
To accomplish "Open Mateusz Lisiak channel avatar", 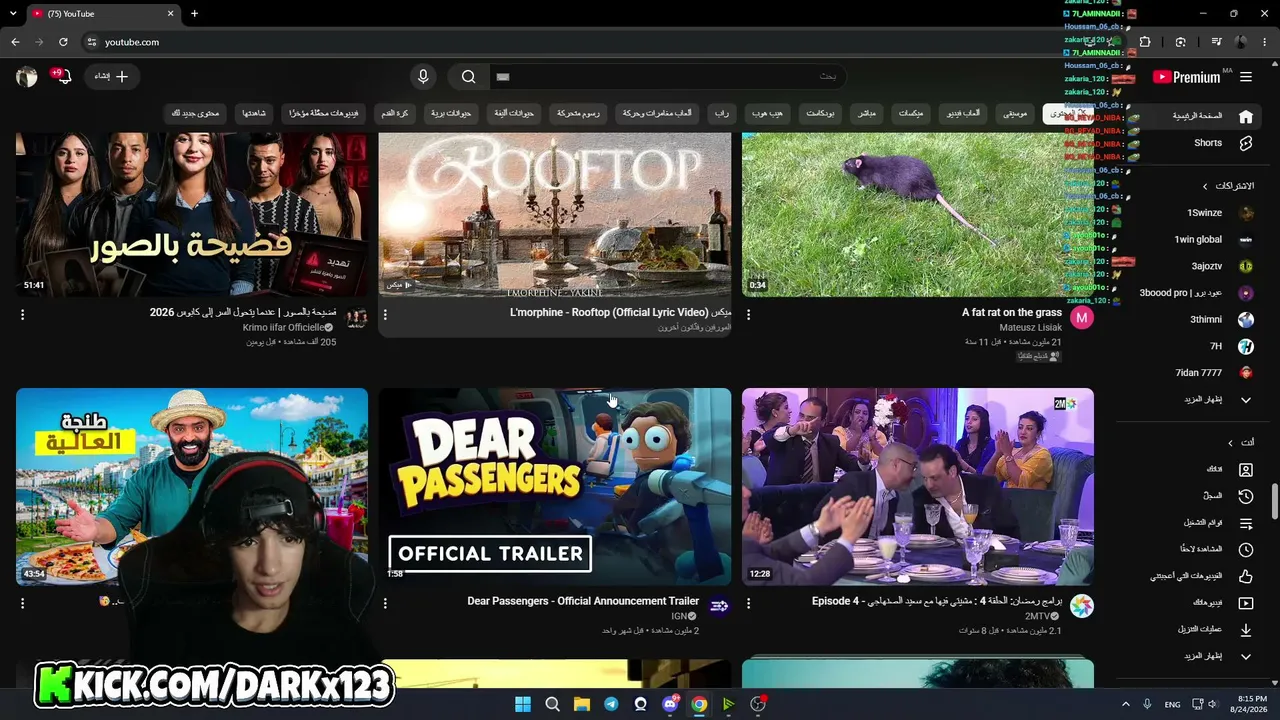I will tap(1082, 318).
